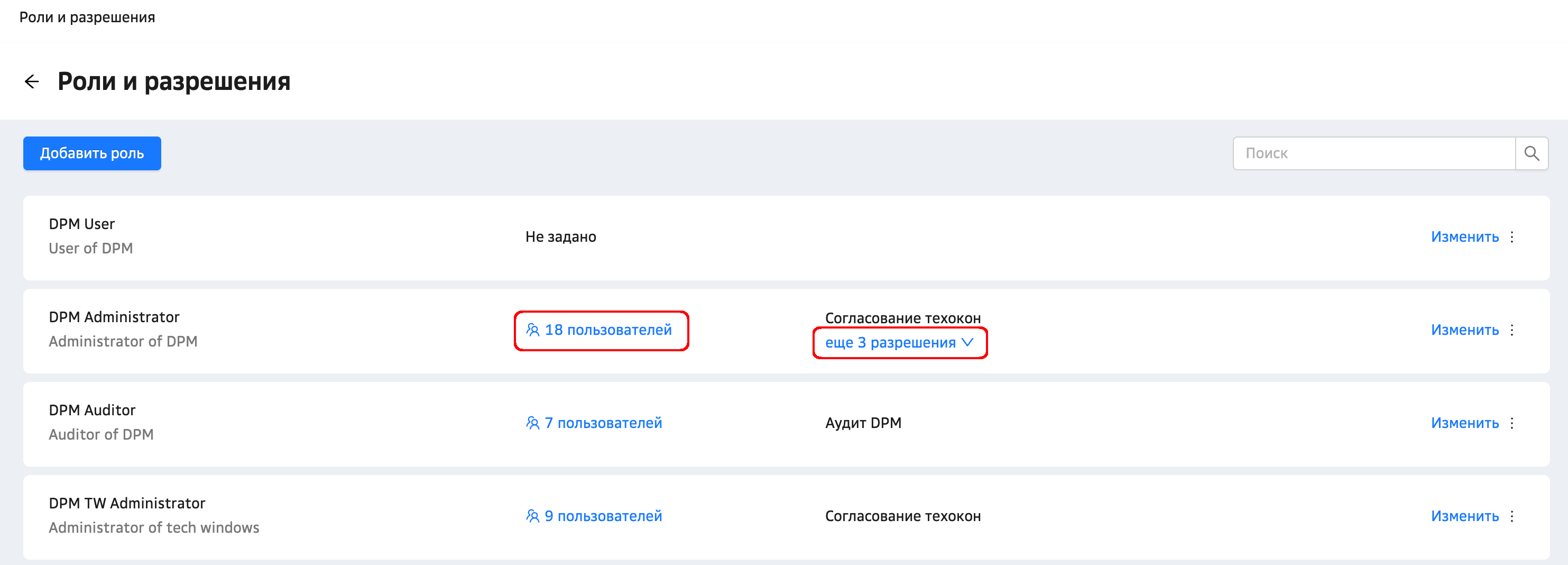Image resolution: width=1568 pixels, height=565 pixels.
Task: Click users icon in DPM TW Administrator row
Action: point(532,516)
